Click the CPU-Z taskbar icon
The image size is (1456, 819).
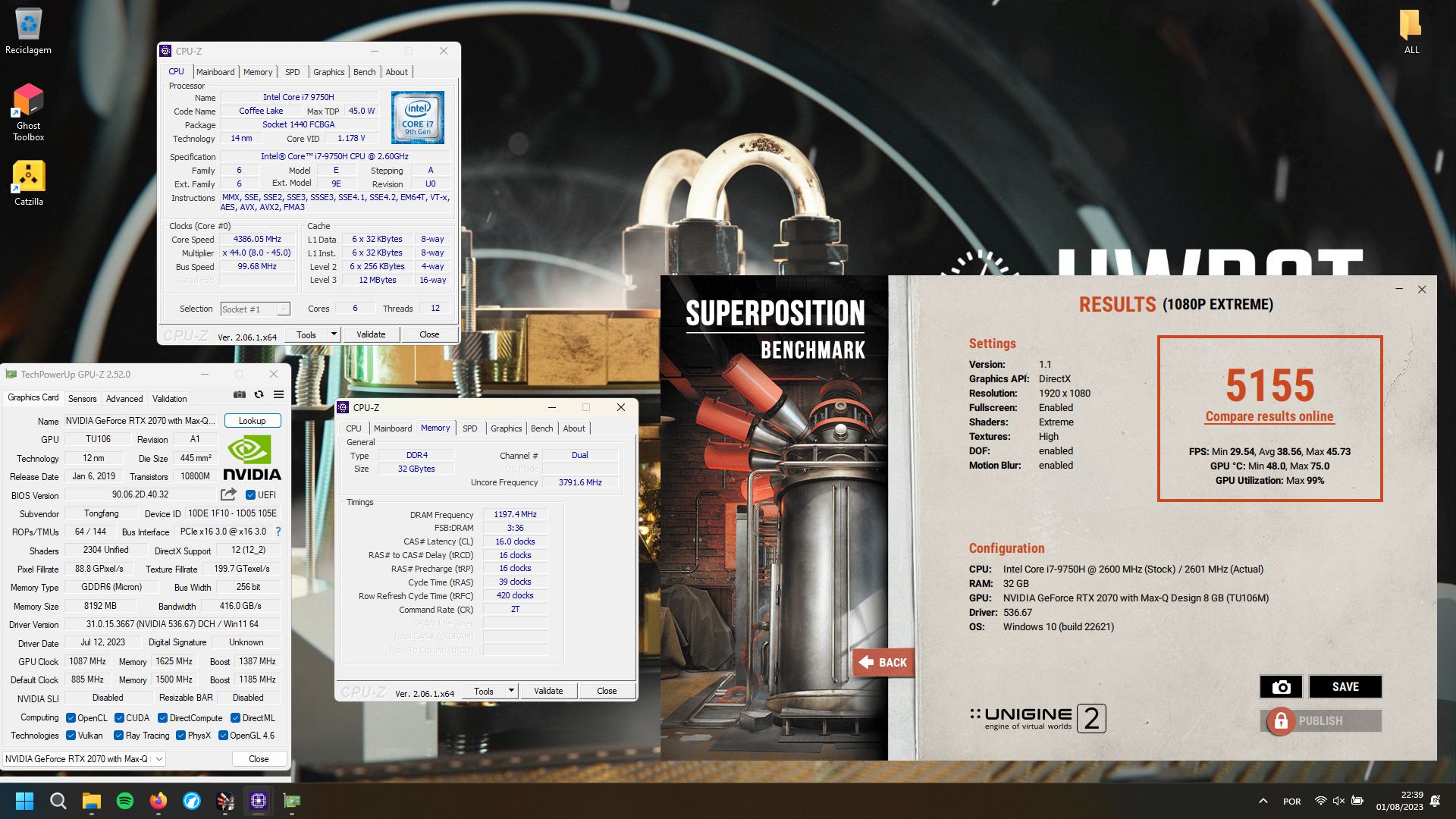pos(259,801)
